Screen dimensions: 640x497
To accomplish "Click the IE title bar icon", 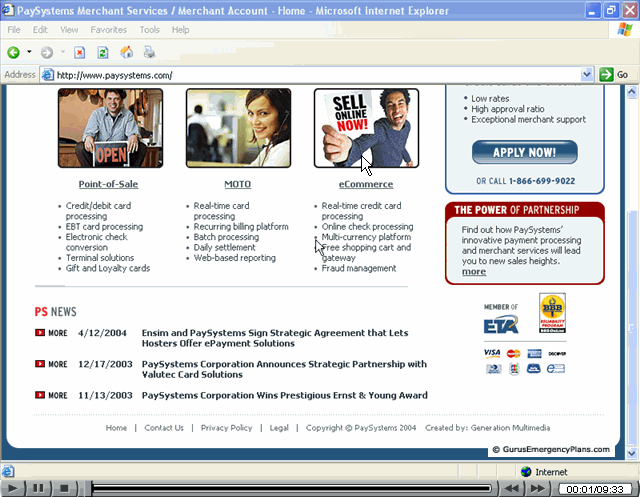I will 8,10.
